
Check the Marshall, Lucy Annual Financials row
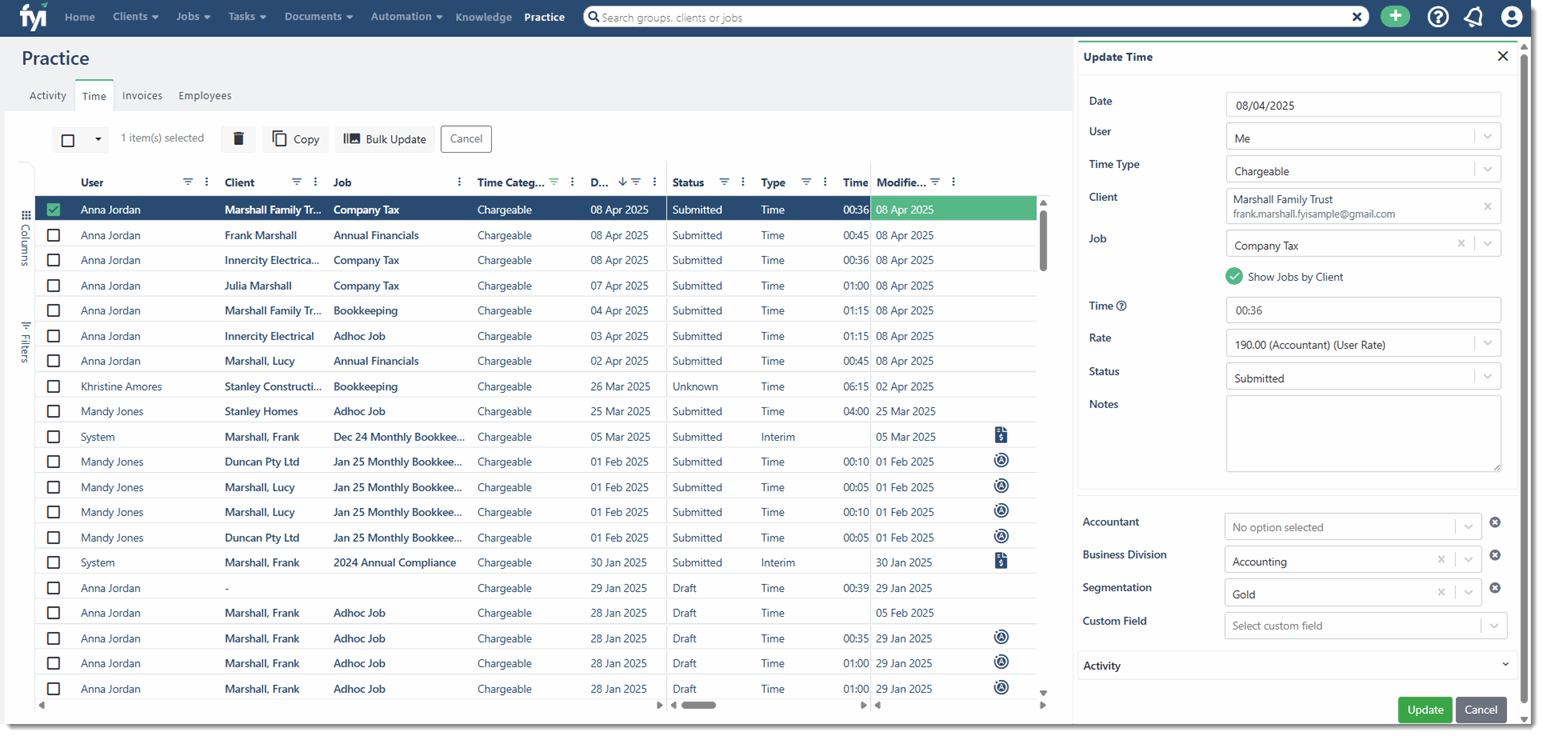(x=53, y=361)
